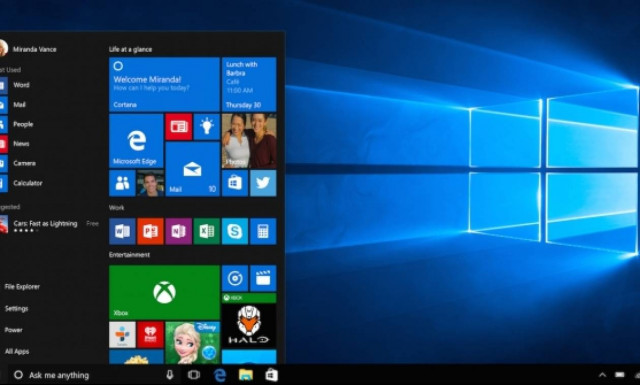Viewport: 640px width, 385px height.
Task: Launch OneNote from the Work group
Action: coord(179,231)
